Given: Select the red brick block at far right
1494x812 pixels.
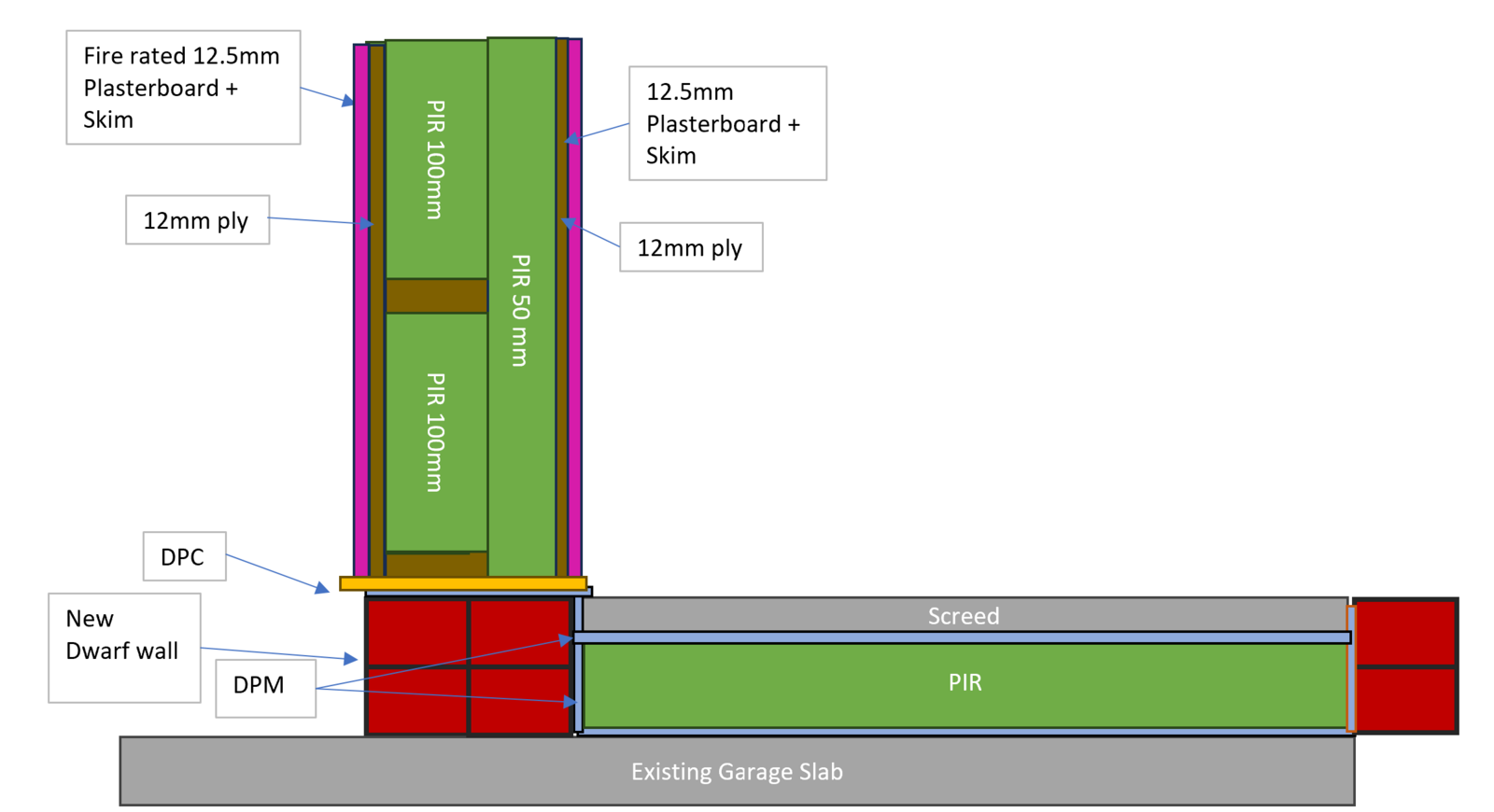Looking at the screenshot, I should [x=1404, y=665].
